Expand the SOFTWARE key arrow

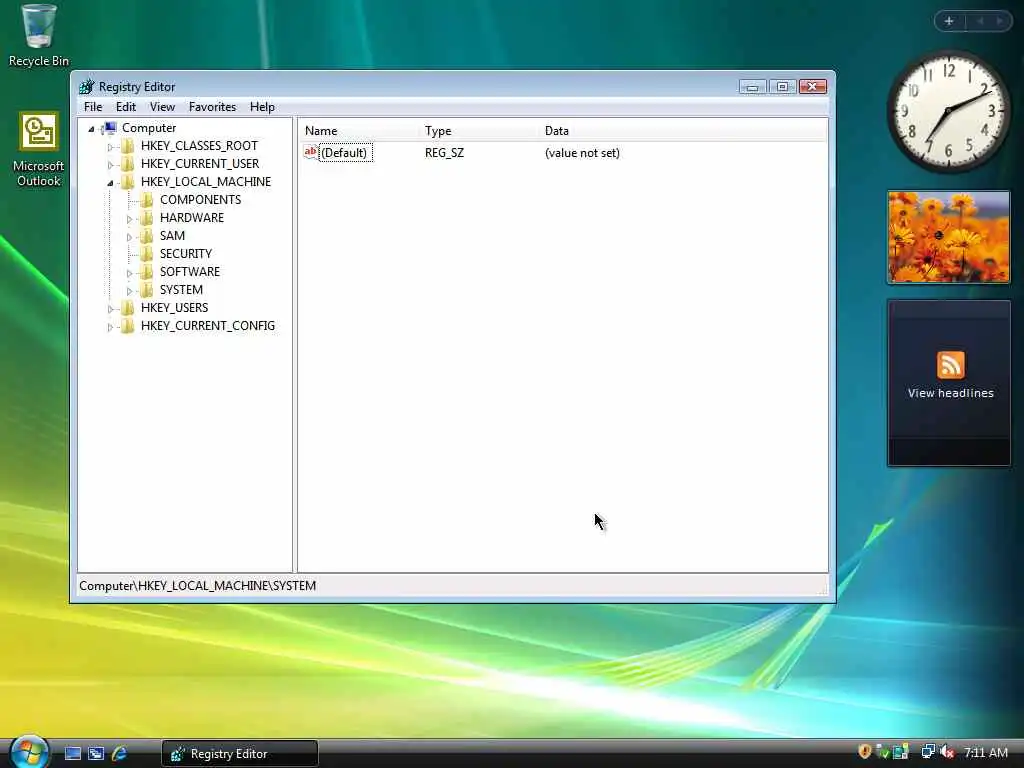[x=129, y=272]
